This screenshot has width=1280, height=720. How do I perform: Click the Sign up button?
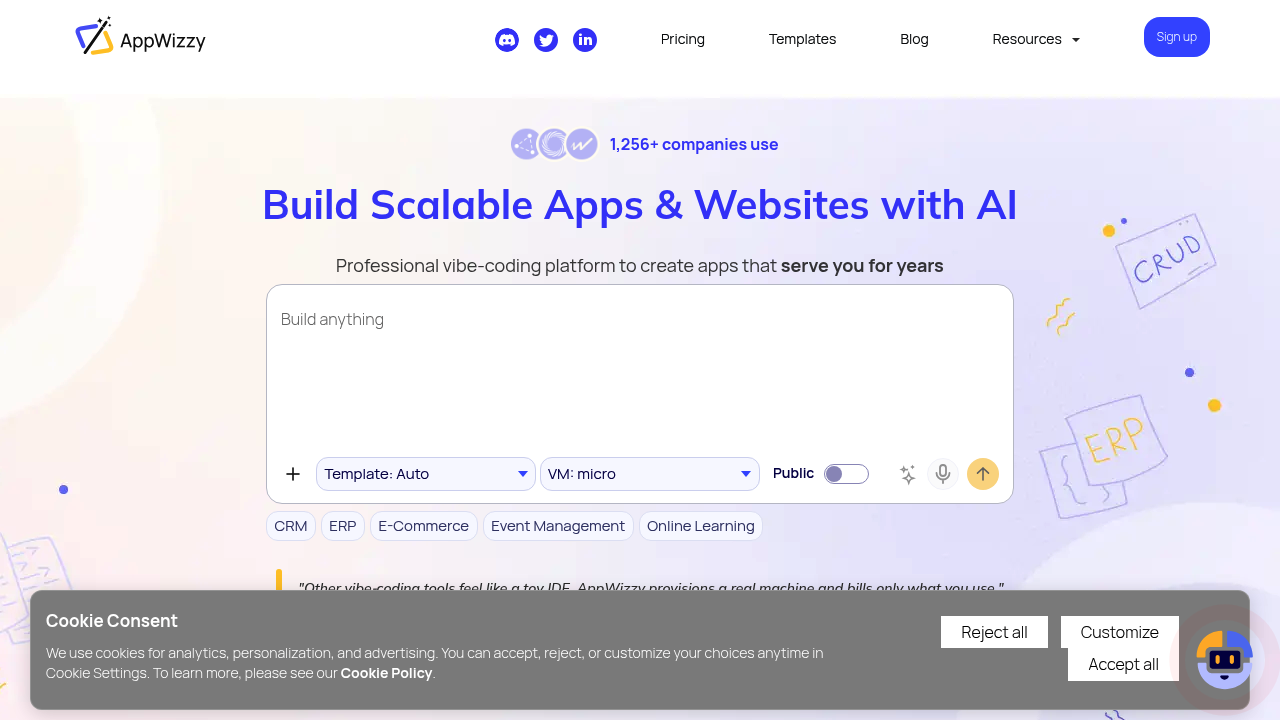(1176, 37)
